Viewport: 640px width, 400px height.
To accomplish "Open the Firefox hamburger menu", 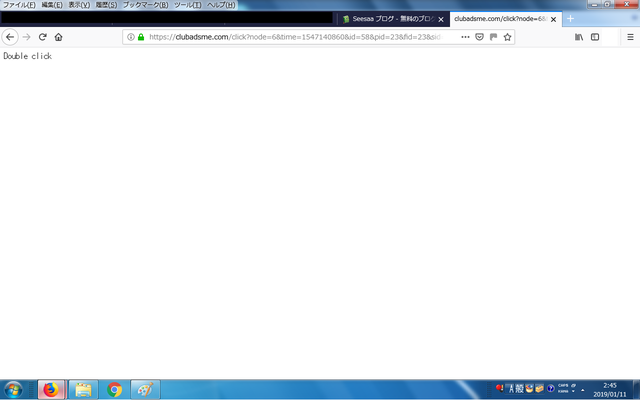I will 630,37.
